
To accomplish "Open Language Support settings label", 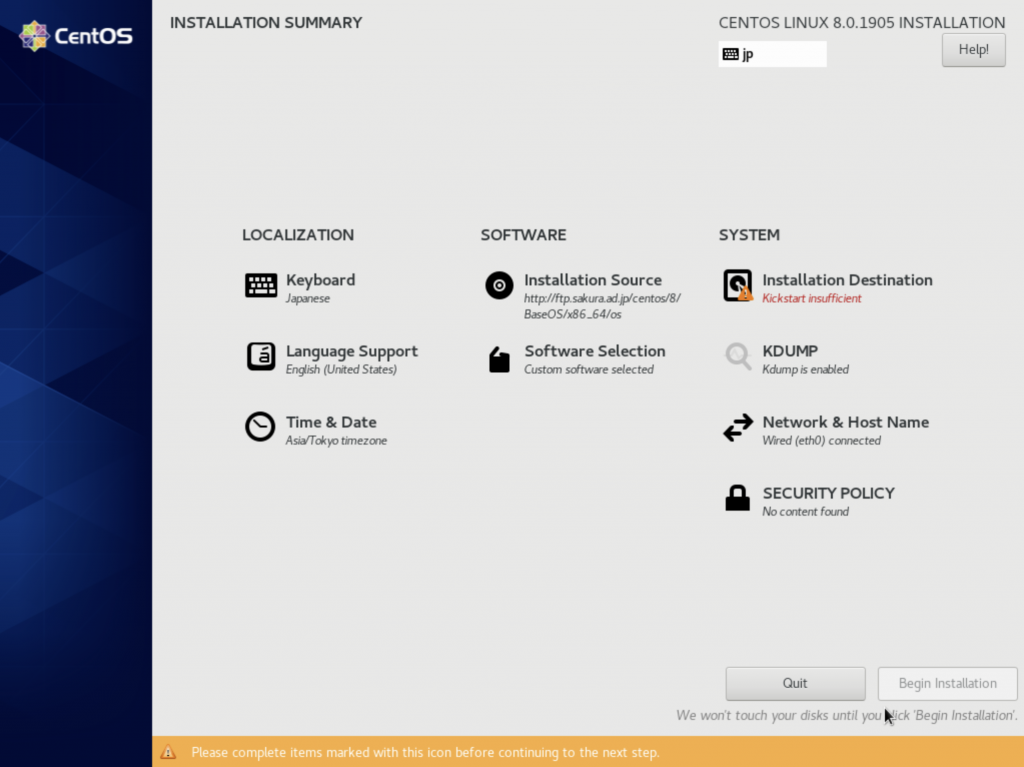I will tap(351, 351).
